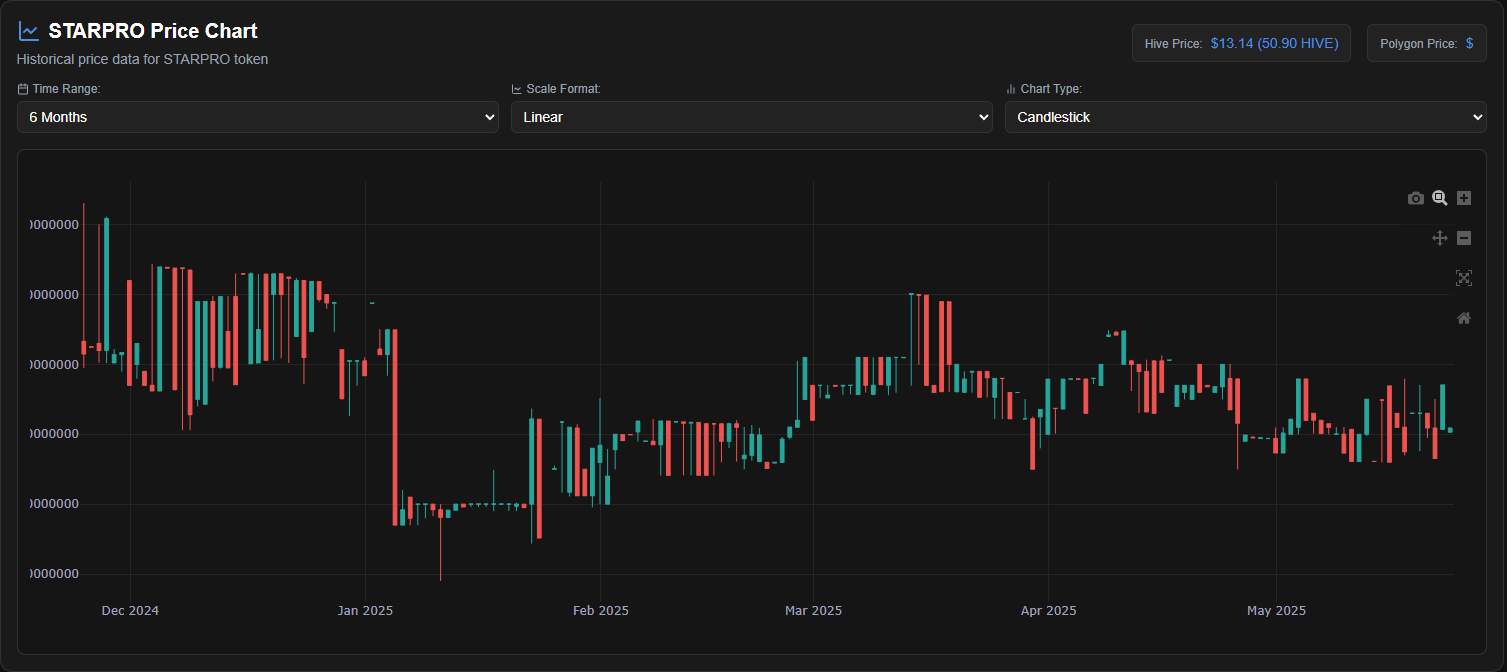This screenshot has height=672, width=1507.
Task: Download chart as PNG camera icon
Action: coord(1415,198)
